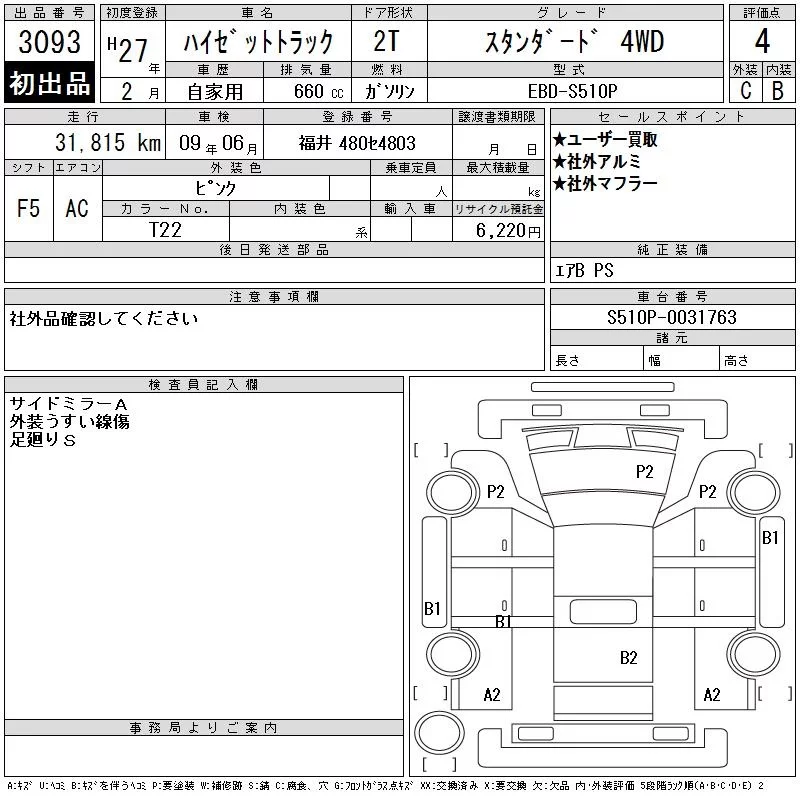
Task: Select the 事務局よりご案内 header
Action: pyautogui.click(x=204, y=728)
